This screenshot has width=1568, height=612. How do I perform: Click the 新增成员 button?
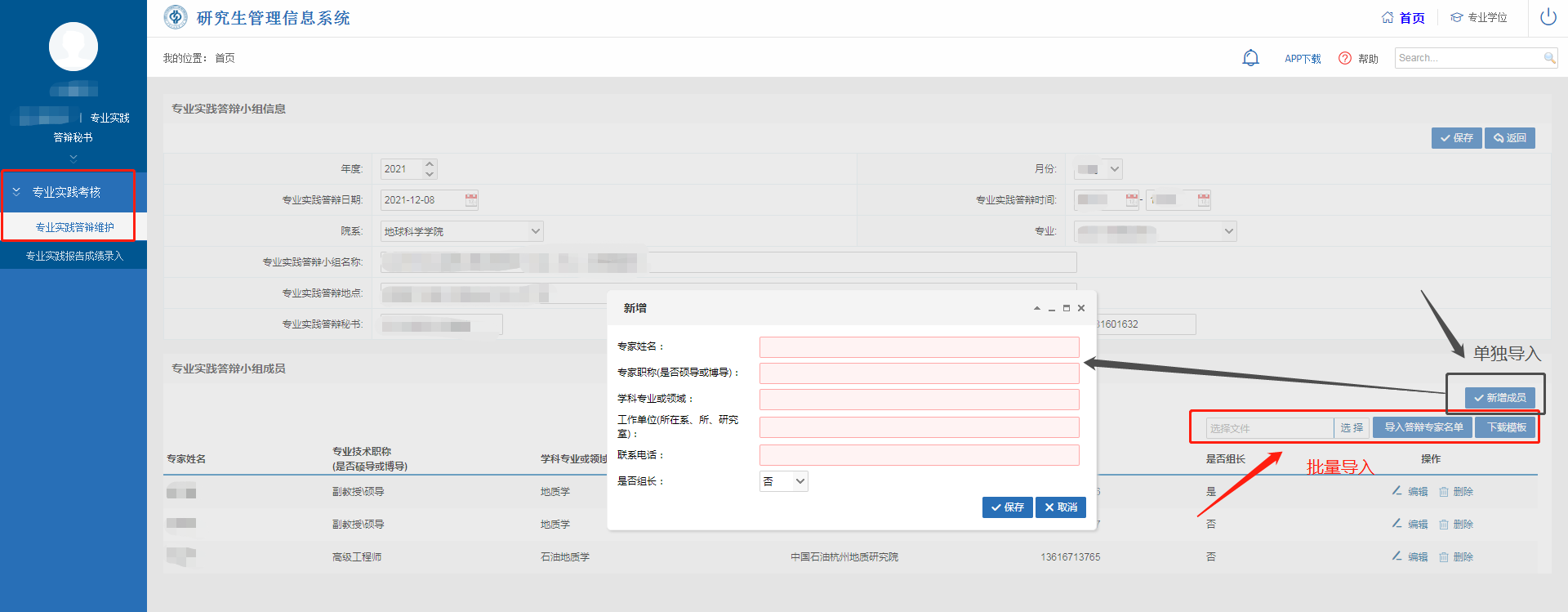point(1499,398)
